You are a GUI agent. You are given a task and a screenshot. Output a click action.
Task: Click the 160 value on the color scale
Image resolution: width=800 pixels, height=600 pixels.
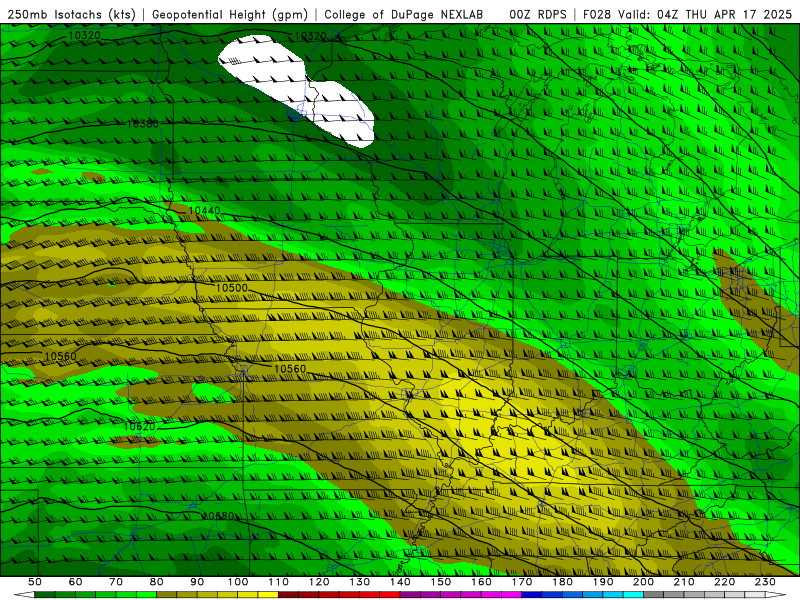(481, 582)
